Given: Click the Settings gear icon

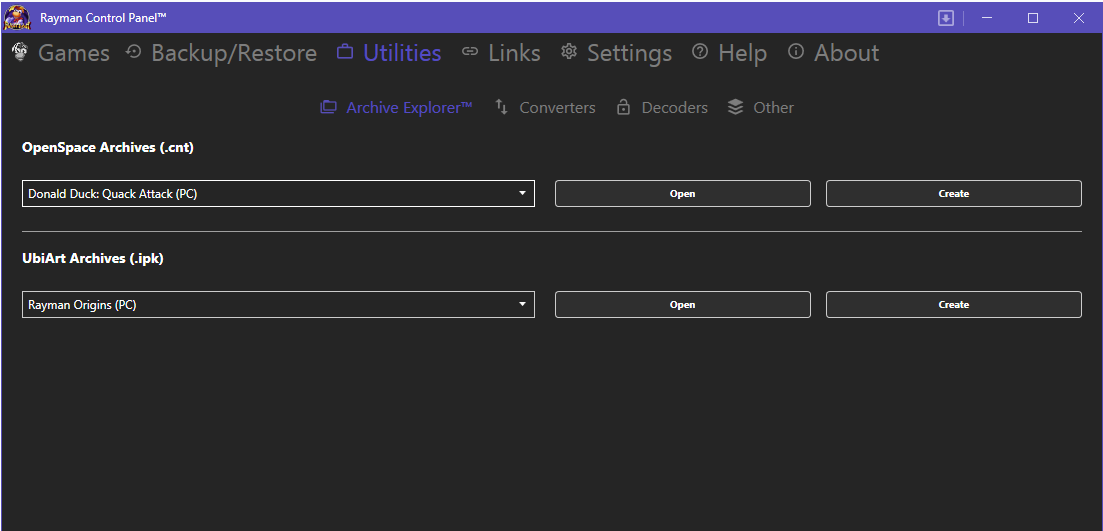Looking at the screenshot, I should [x=569, y=53].
